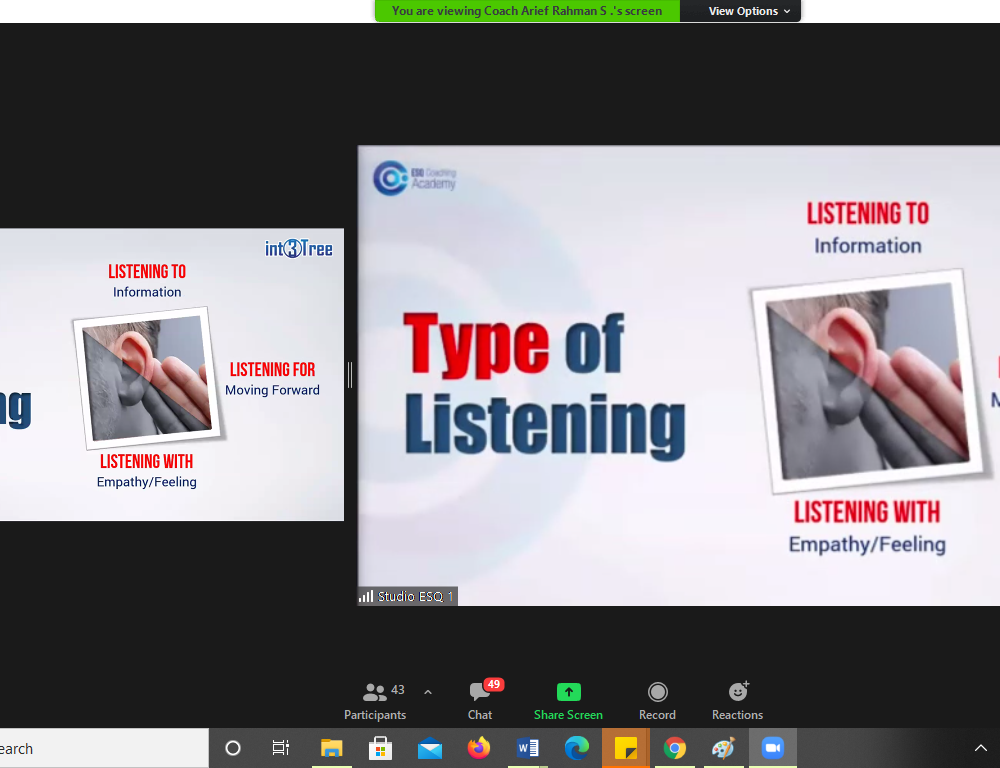The image size is (1000, 768).
Task: Open the Chat panel with unread messages
Action: (480, 700)
